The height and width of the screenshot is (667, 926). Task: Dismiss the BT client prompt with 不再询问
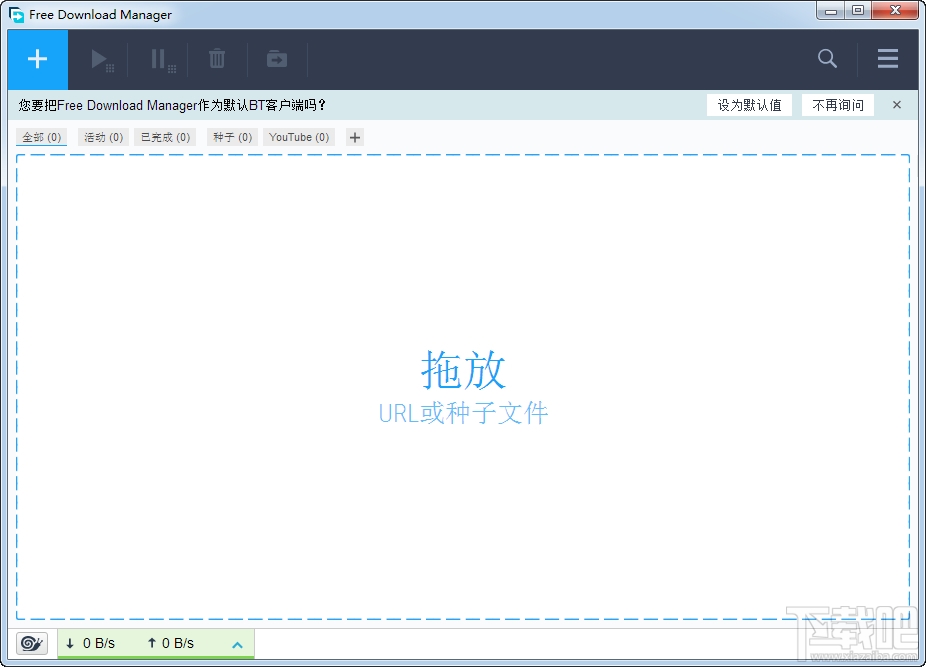pos(838,104)
